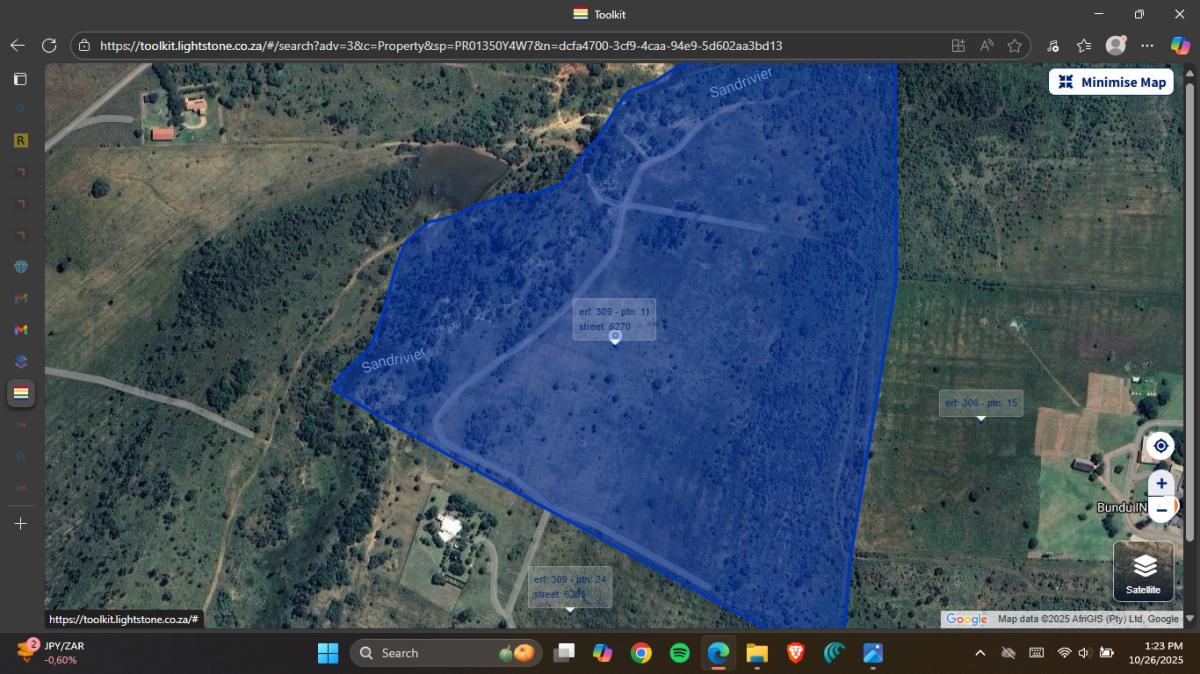Expand hidden system tray icons chevron

pos(980,653)
